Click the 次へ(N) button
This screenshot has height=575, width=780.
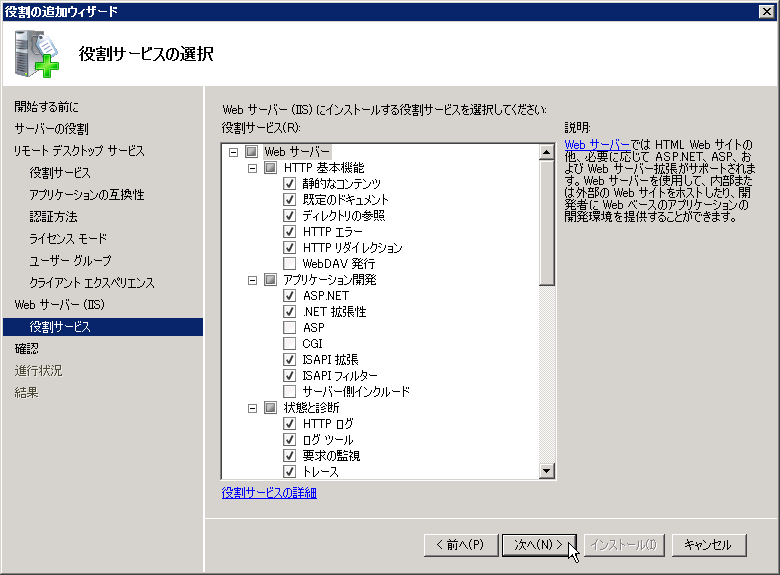point(539,545)
